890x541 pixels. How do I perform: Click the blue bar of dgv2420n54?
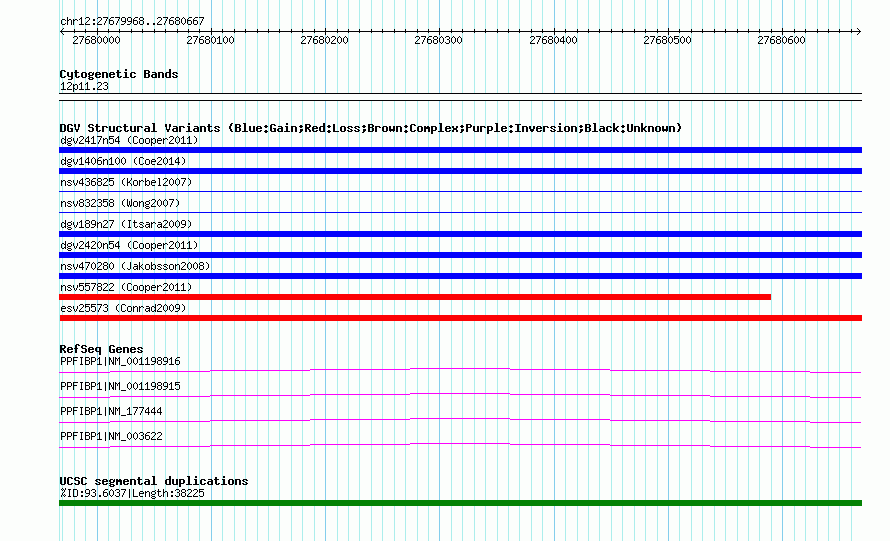pos(460,255)
